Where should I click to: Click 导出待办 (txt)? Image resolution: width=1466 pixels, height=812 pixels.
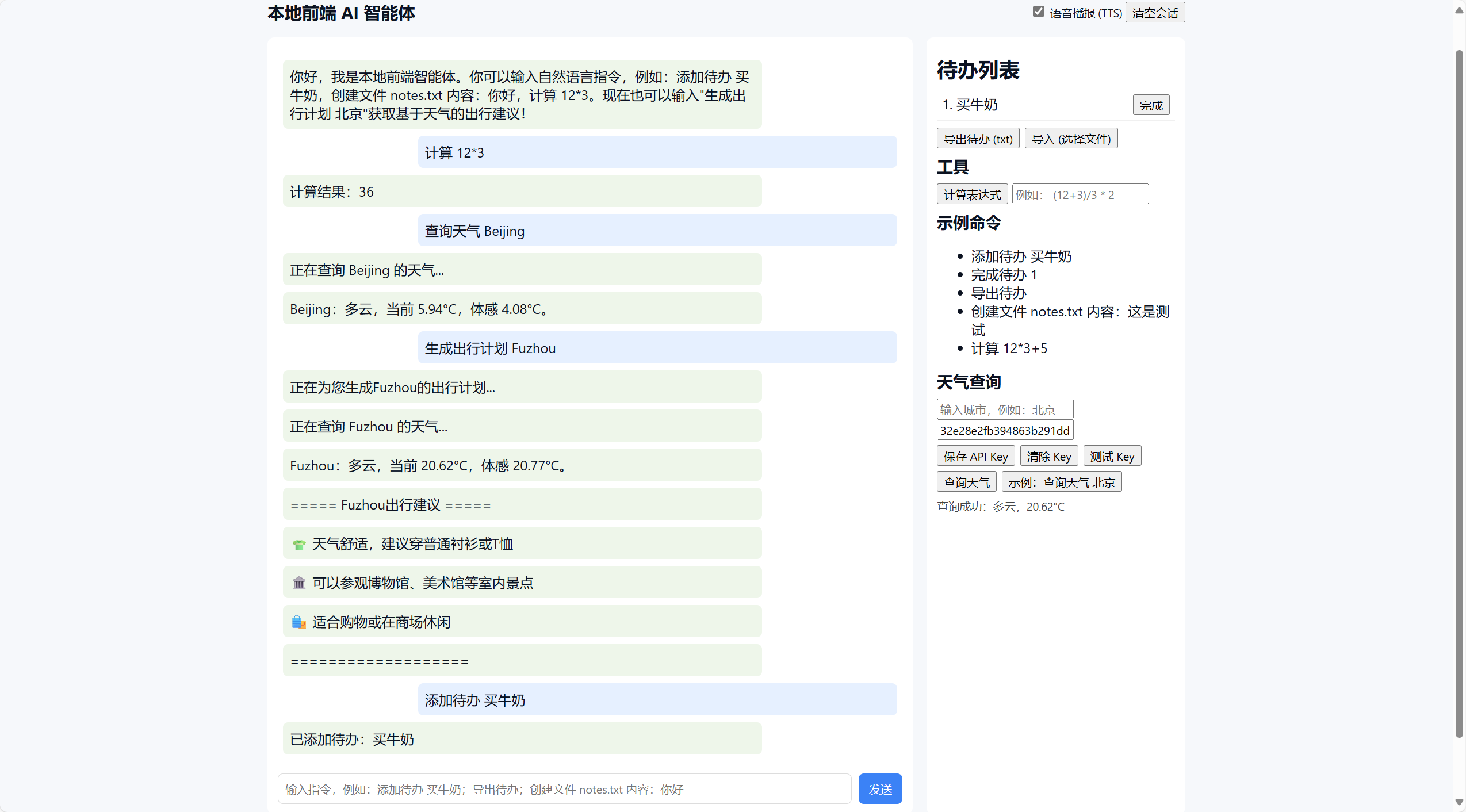coord(978,138)
